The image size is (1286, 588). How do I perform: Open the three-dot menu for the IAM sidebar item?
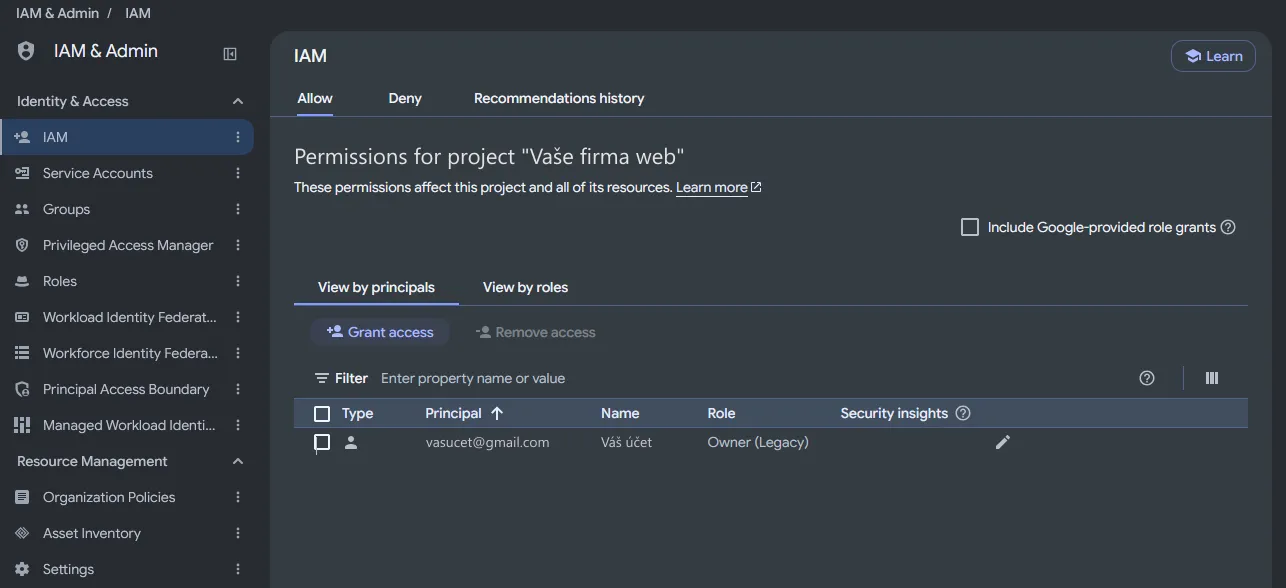coord(238,137)
